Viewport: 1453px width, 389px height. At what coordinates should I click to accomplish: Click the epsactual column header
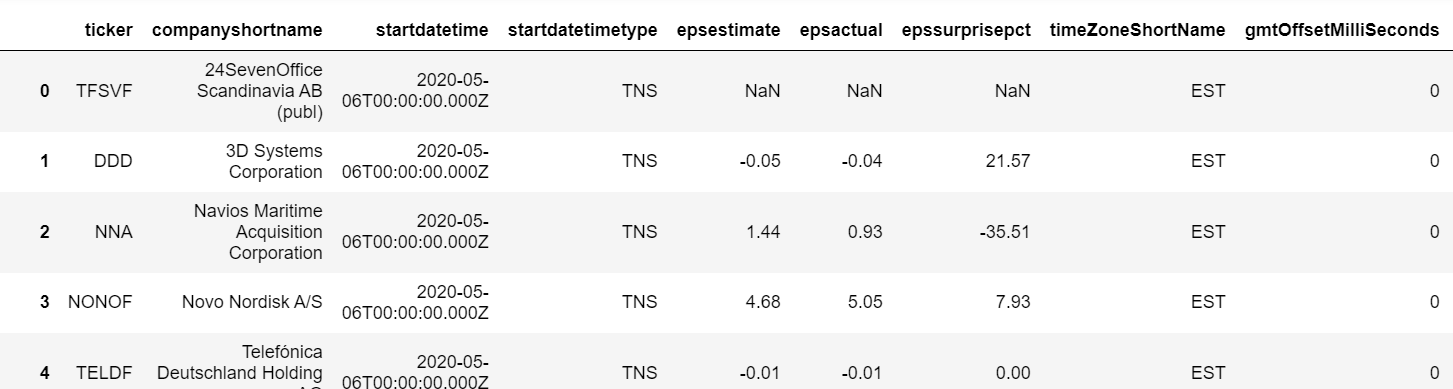[841, 30]
